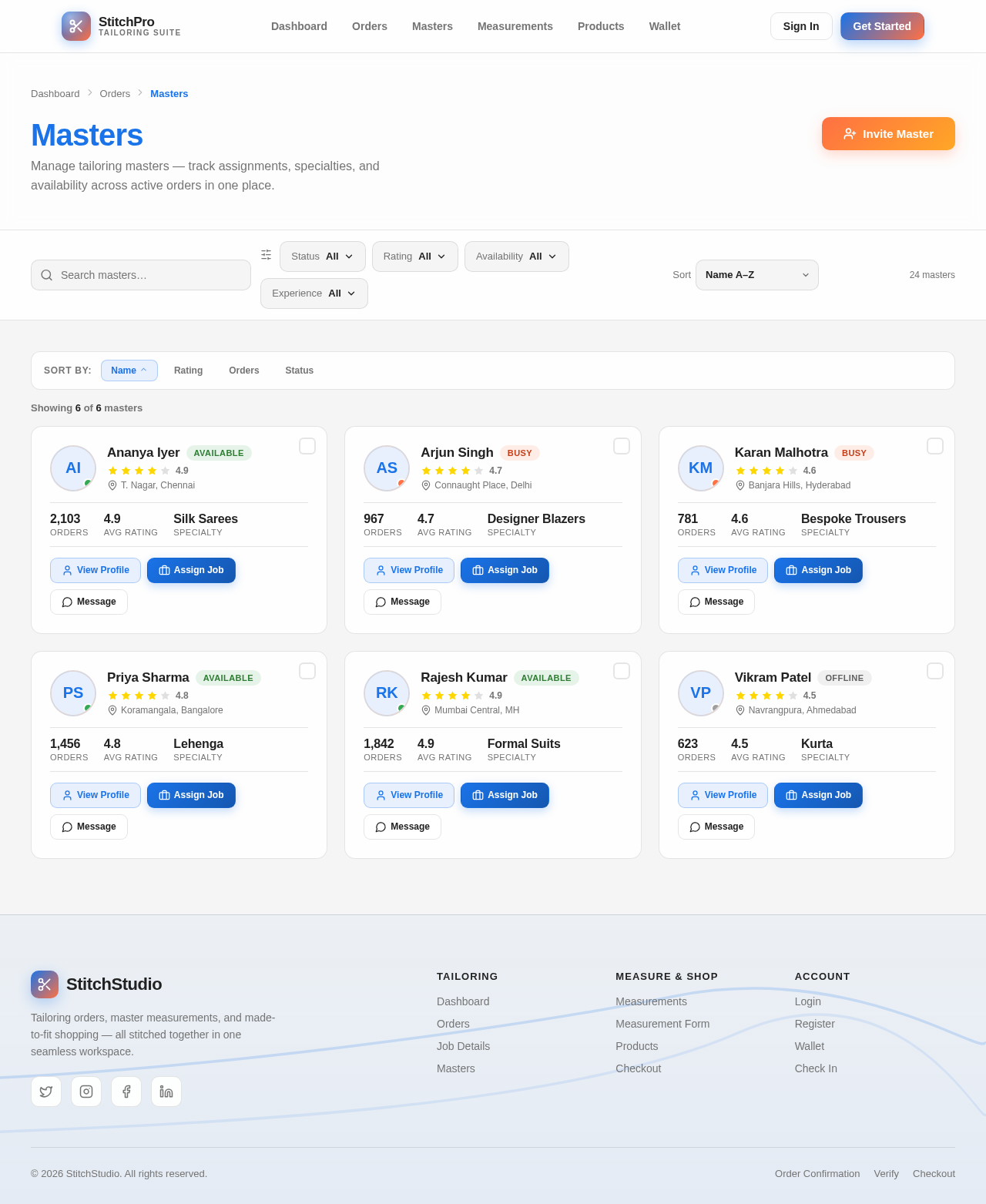
Task: View Profile of Vikram Patel
Action: (723, 795)
